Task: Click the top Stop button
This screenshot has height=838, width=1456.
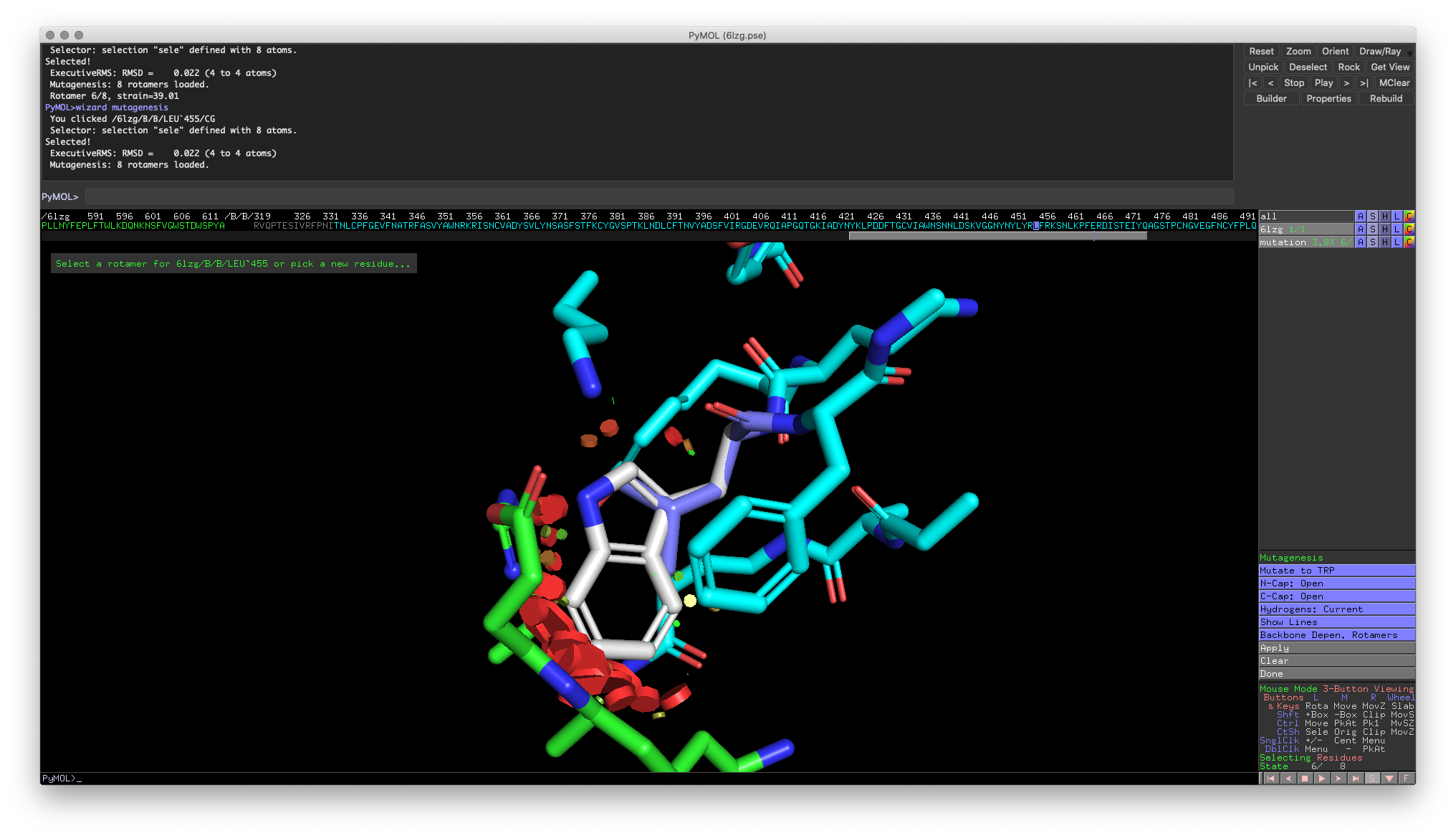Action: click(x=1293, y=83)
